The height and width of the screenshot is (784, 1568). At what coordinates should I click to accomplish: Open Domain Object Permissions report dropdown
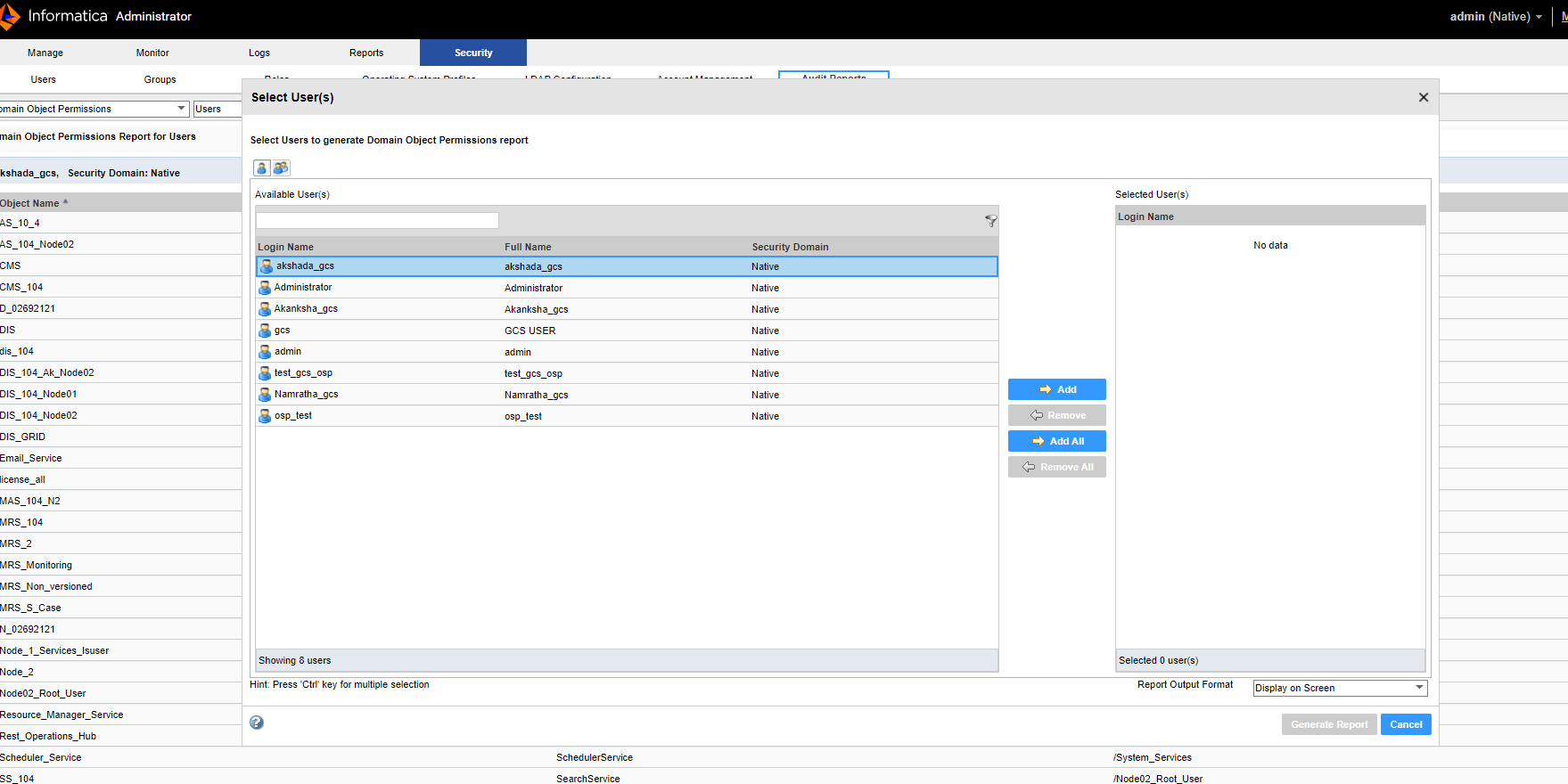pyautogui.click(x=94, y=109)
